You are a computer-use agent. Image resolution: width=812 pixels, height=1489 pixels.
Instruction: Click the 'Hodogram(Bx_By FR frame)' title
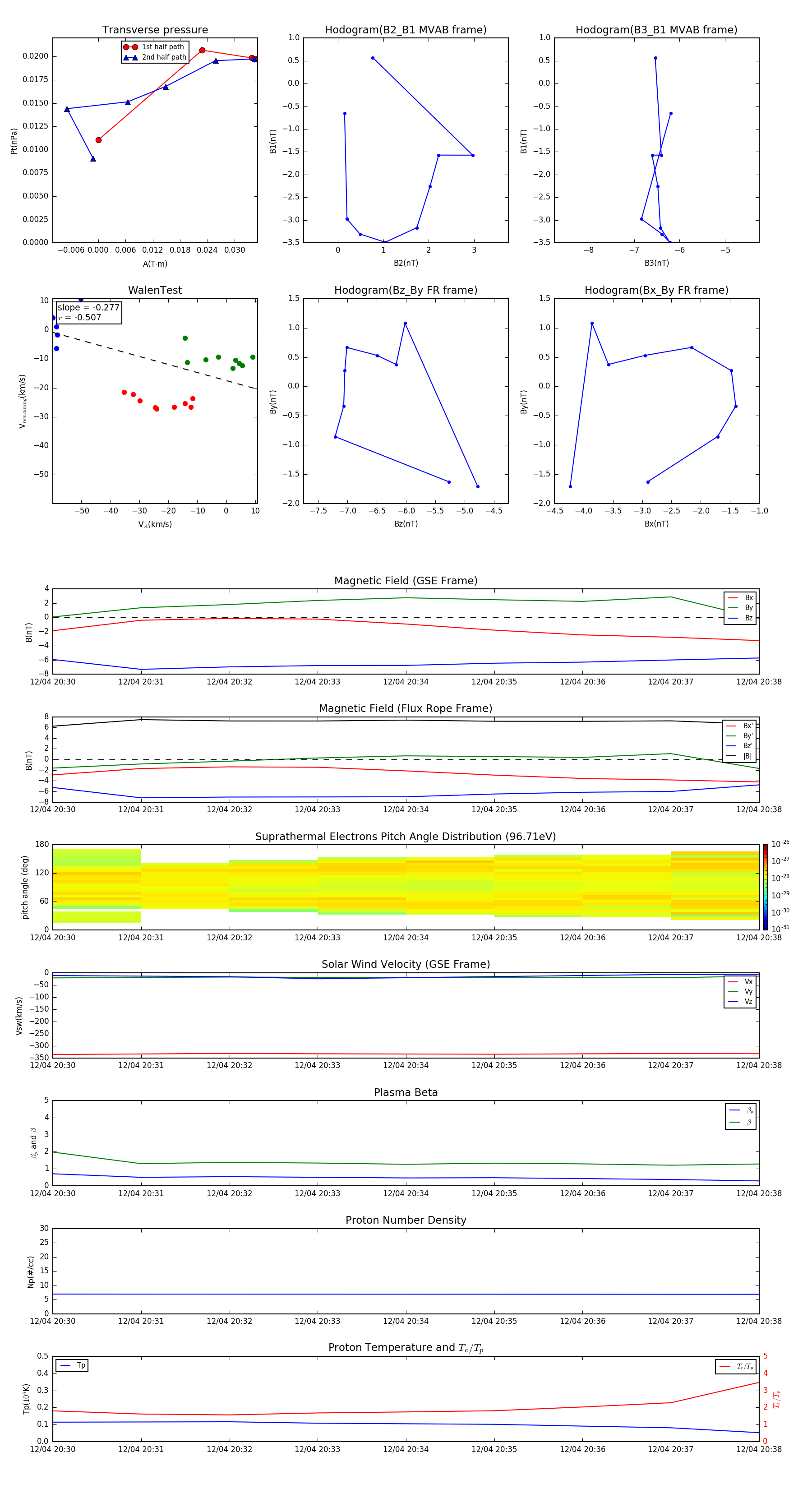coord(656,290)
